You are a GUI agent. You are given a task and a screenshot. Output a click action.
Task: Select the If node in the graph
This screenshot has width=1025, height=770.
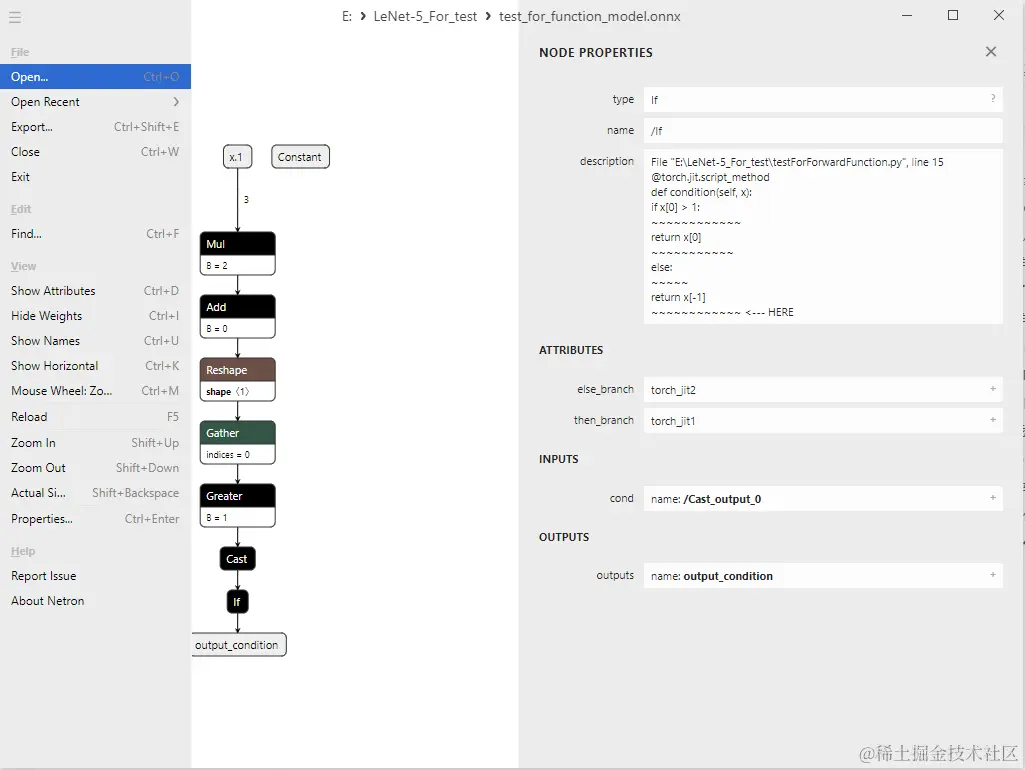pyautogui.click(x=237, y=601)
